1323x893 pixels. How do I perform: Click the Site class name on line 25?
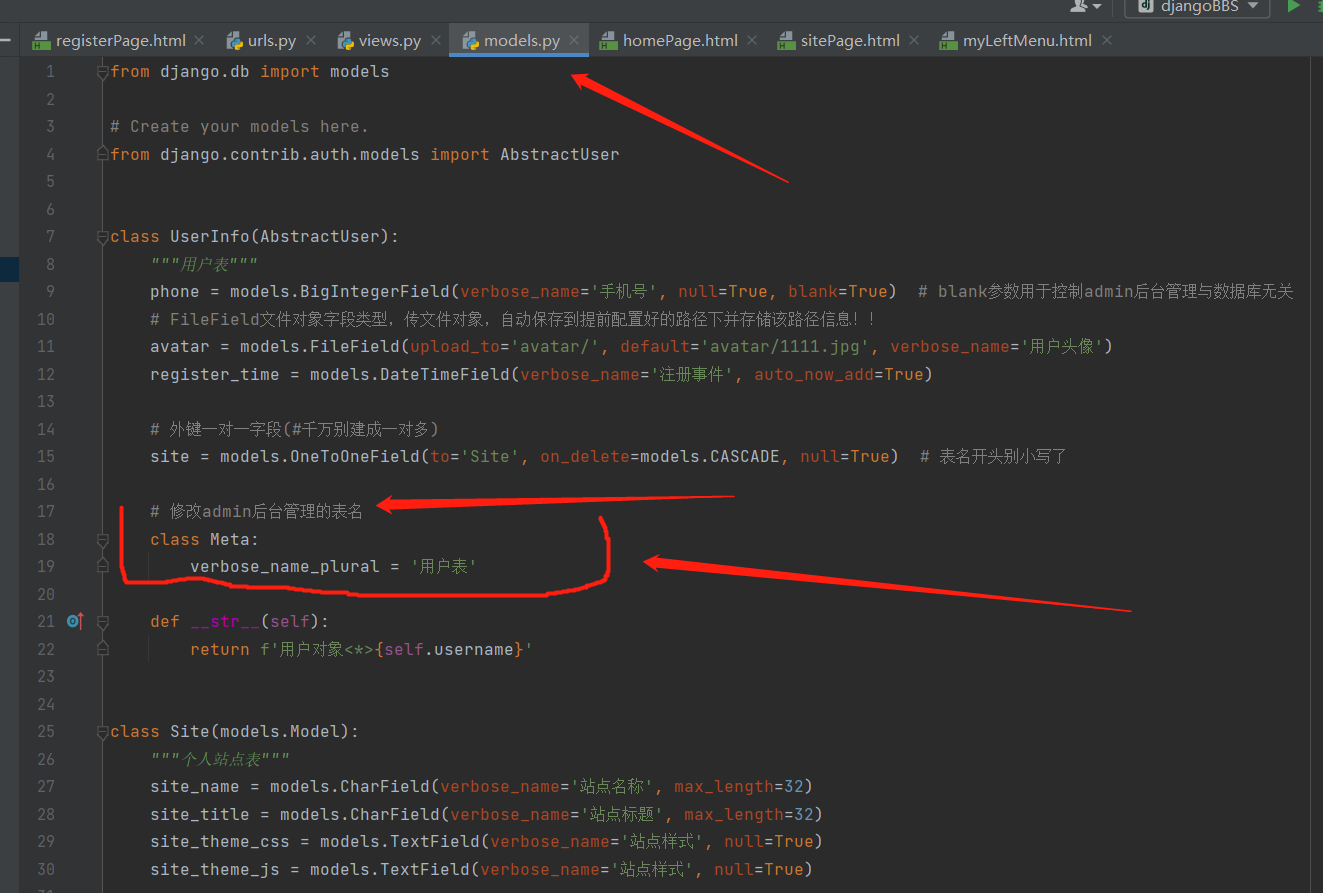[x=190, y=732]
